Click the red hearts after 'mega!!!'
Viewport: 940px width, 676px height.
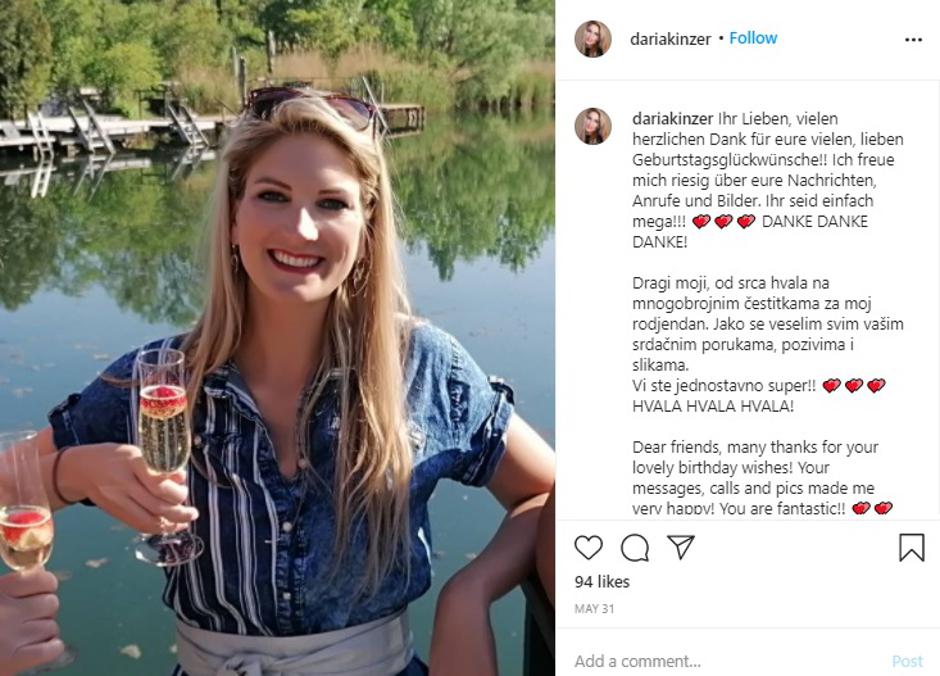pyautogui.click(x=724, y=222)
